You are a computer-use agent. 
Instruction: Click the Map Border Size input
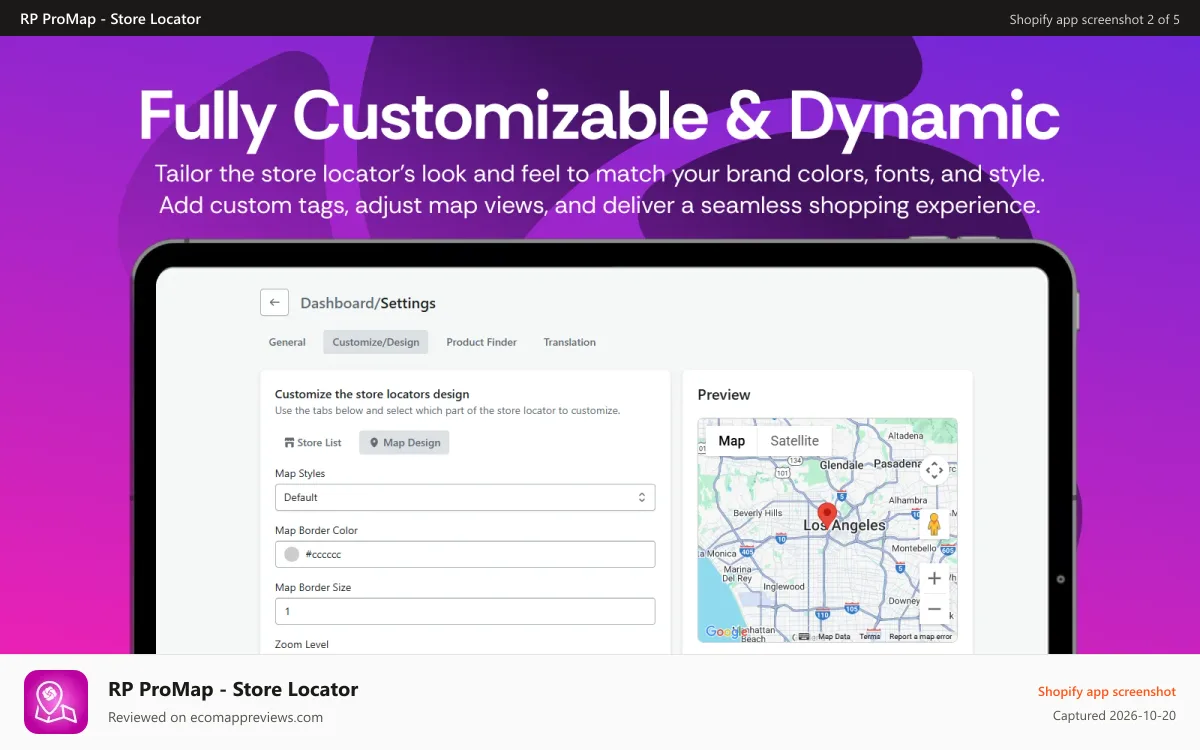[465, 611]
